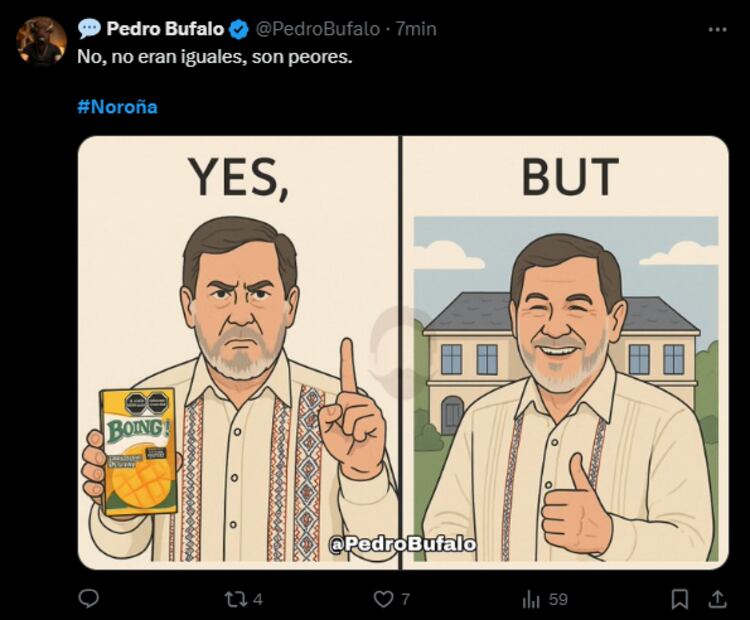This screenshot has height=620, width=750.
Task: Click the display name Pedro Bufalo
Action: 165,29
